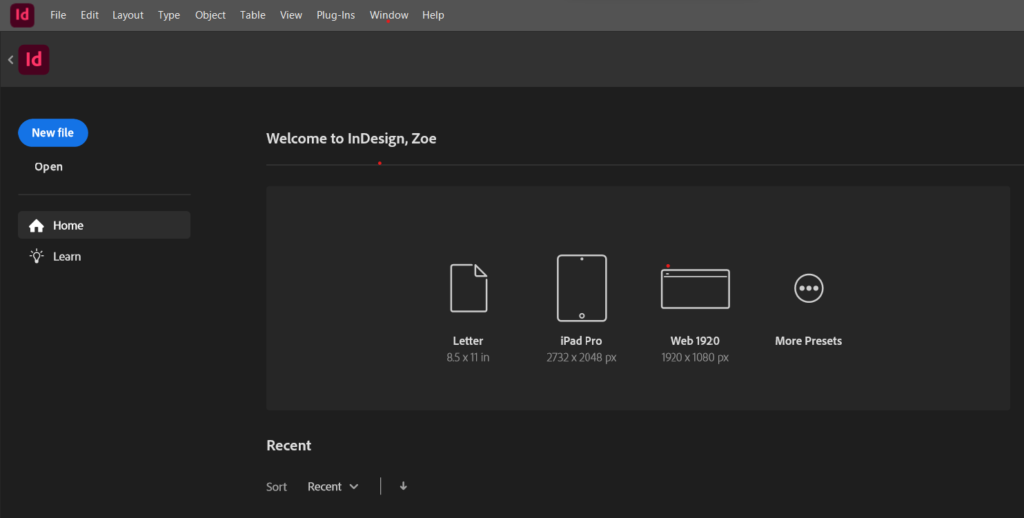1024x518 pixels.
Task: Click the Learn lightbulb icon
Action: pos(37,256)
